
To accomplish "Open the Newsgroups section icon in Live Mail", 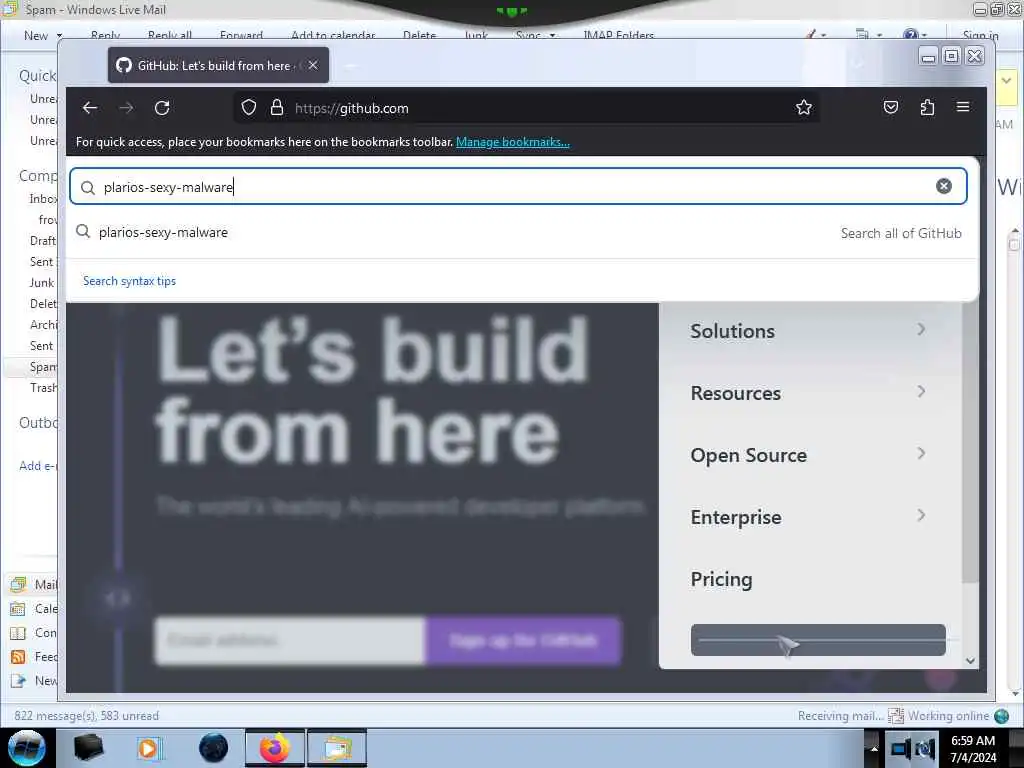I will tap(18, 681).
